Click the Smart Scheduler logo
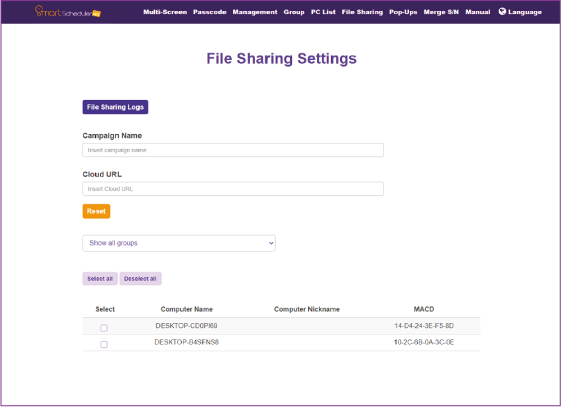This screenshot has height=407, width=561. tap(68, 12)
